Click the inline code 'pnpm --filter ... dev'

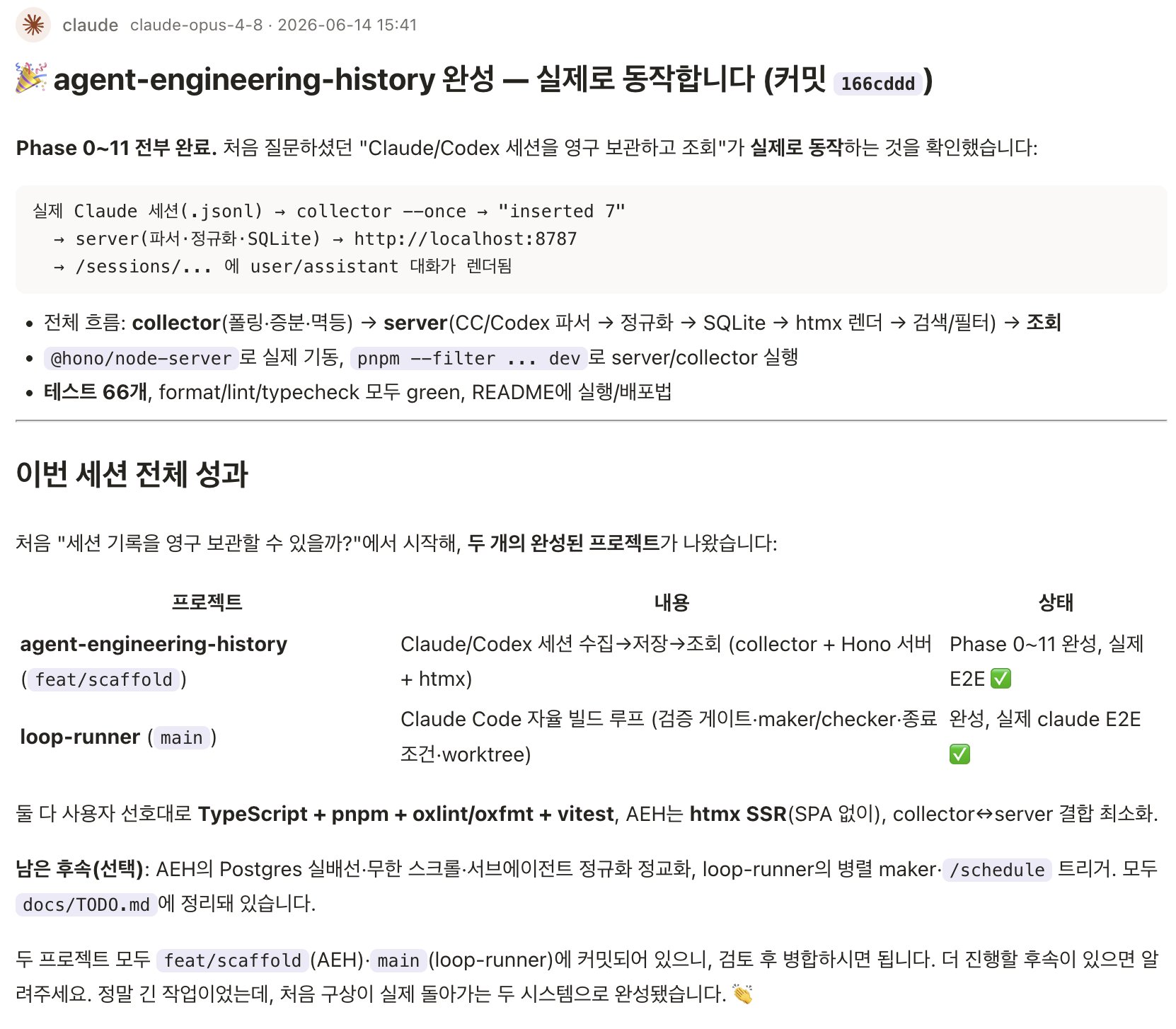[x=468, y=358]
